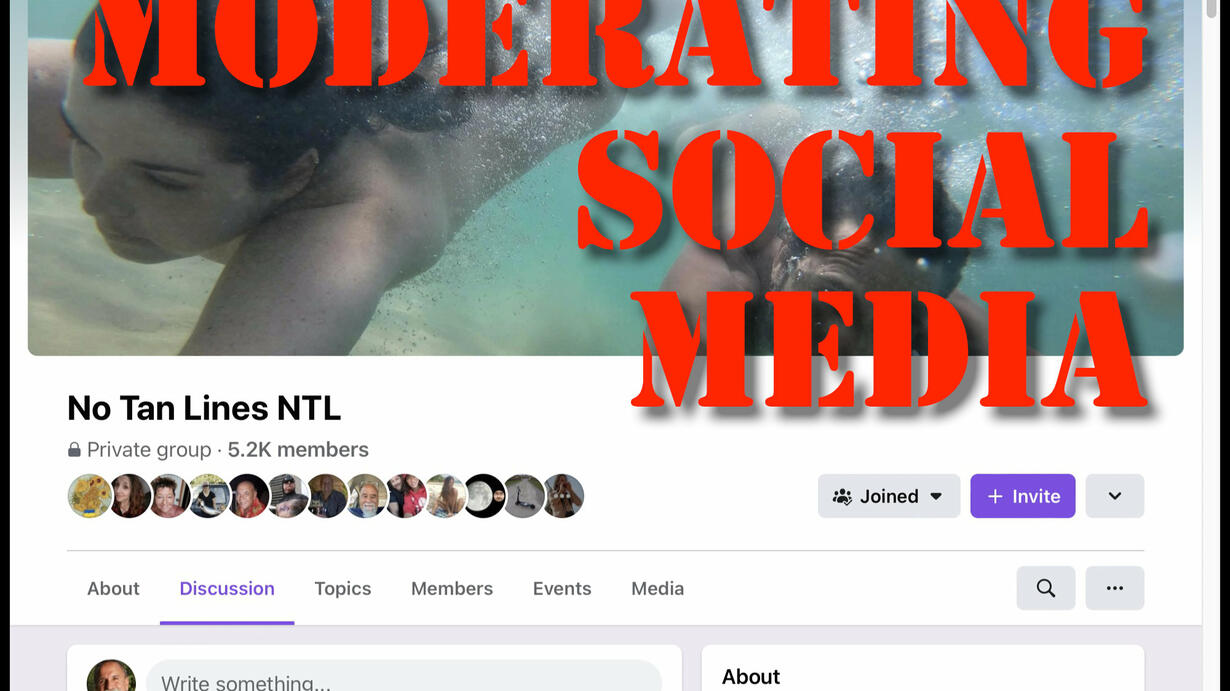Select the Discussion tab

[227, 589]
